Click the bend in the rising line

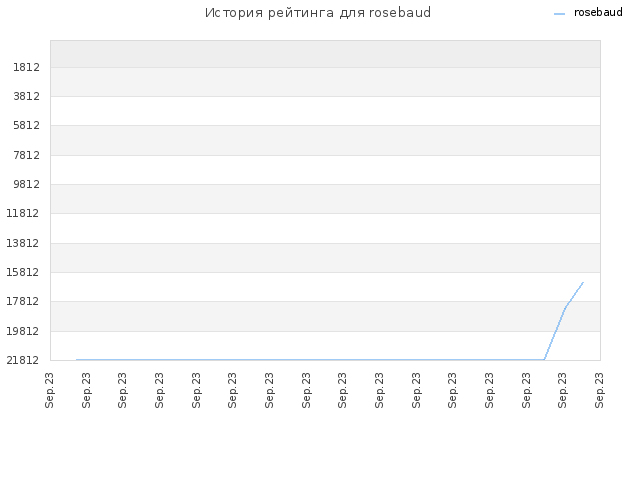[566, 307]
